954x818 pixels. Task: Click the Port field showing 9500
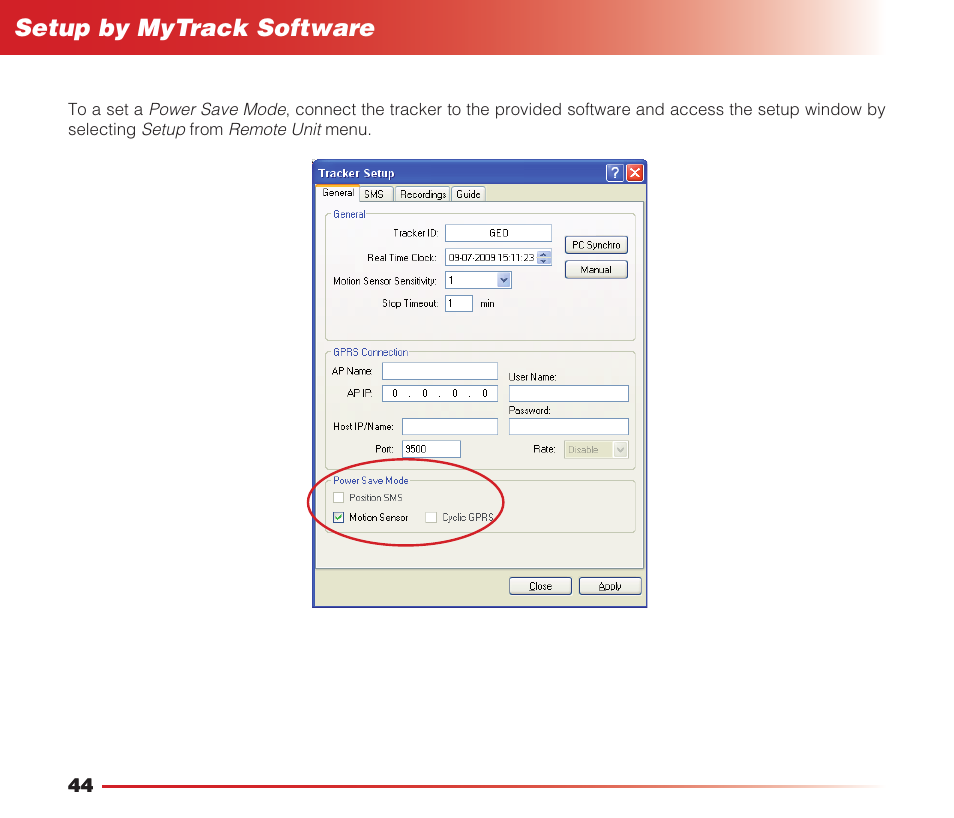point(431,449)
